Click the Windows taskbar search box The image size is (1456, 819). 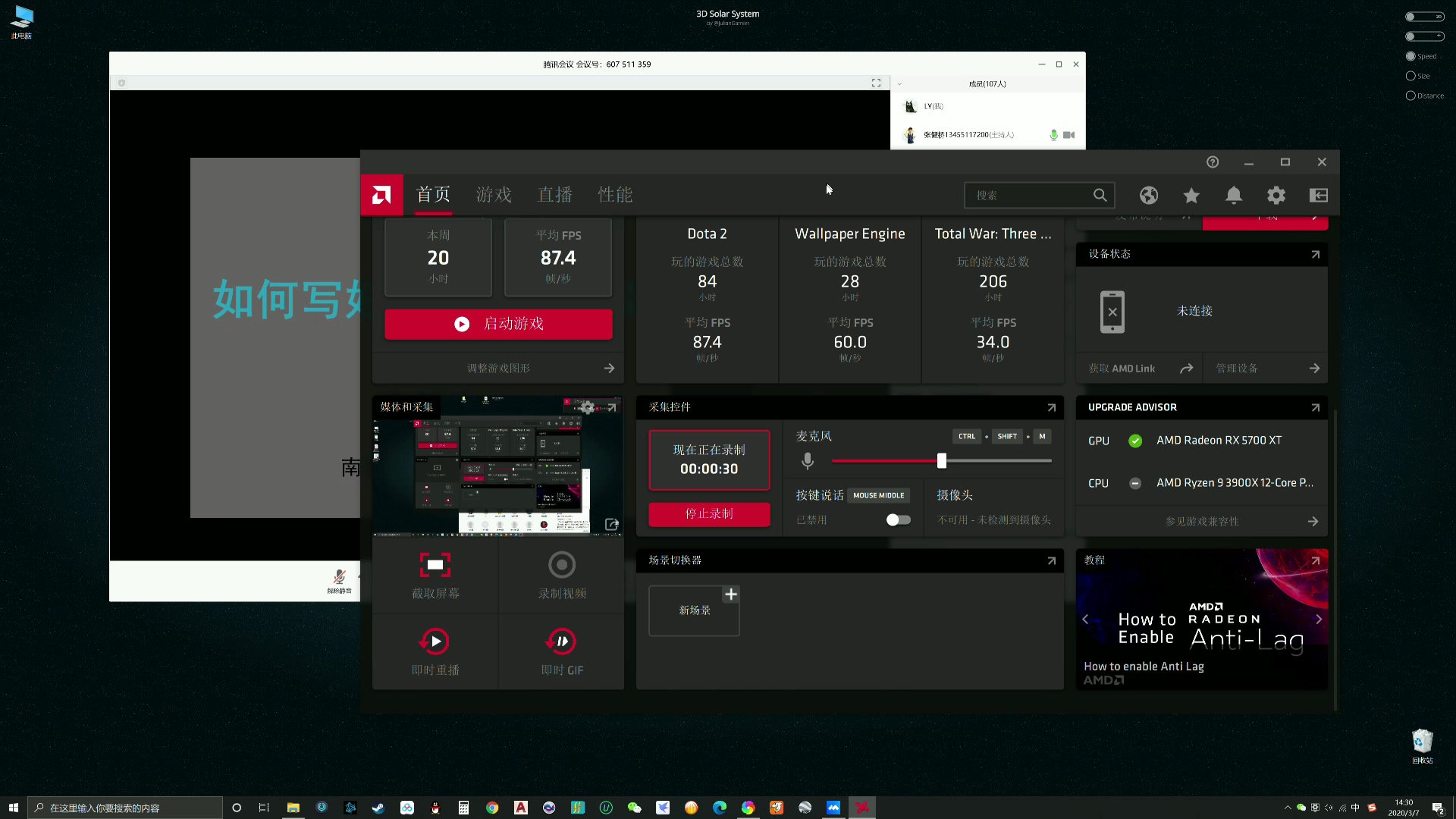pos(125,808)
